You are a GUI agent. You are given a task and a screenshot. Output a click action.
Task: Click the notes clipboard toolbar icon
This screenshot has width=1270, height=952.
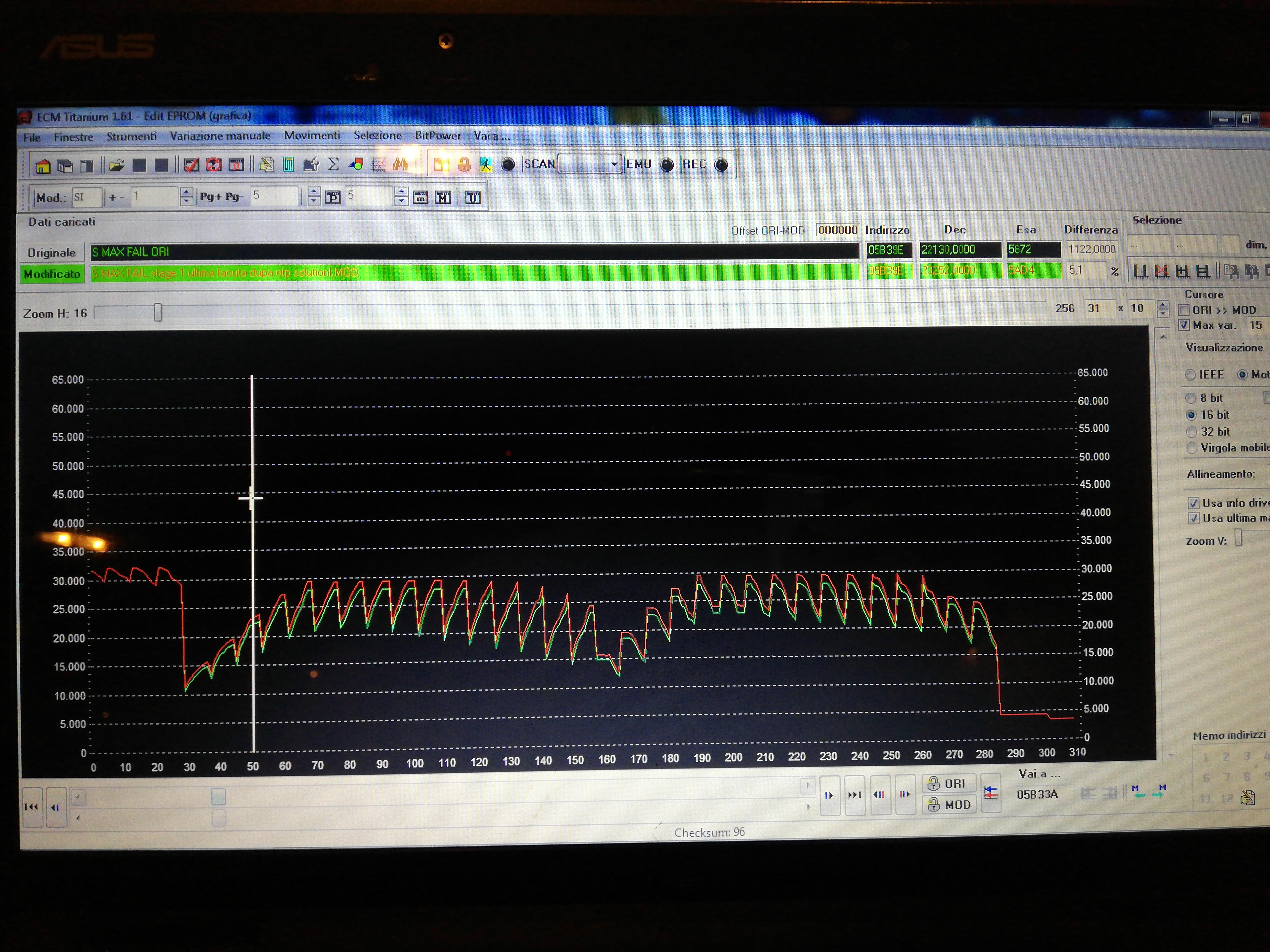point(266,165)
